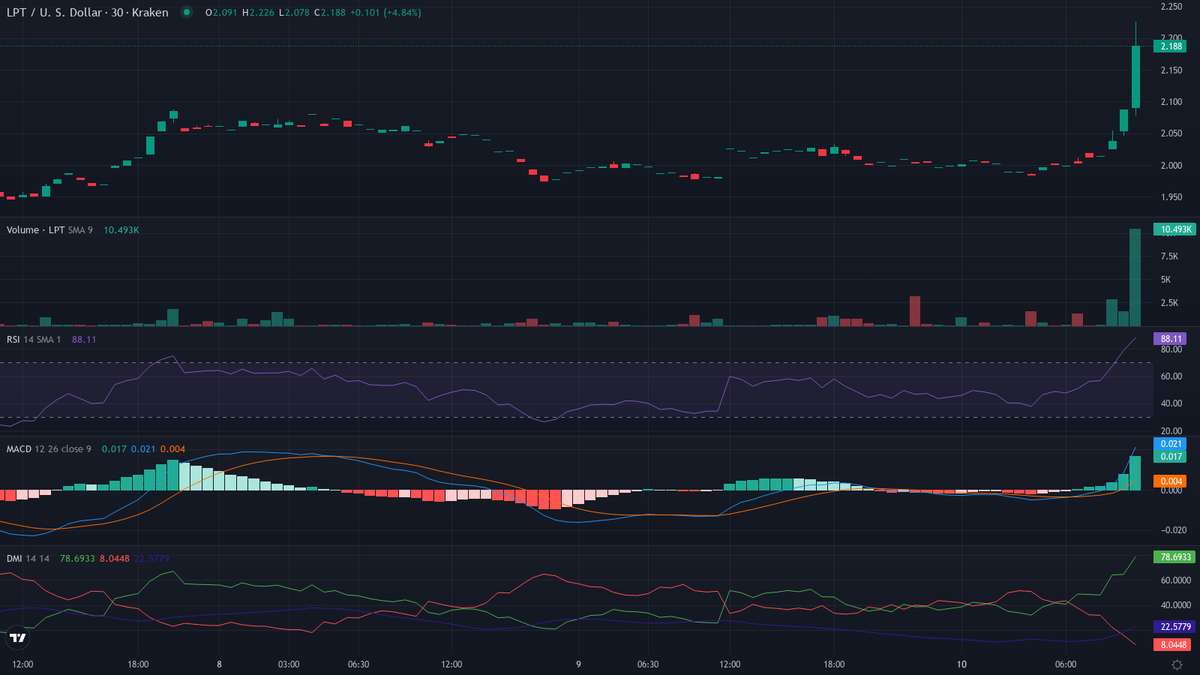The image size is (1200, 675).
Task: Select the RSI 14 SMA 1 legend
Action: pos(36,339)
